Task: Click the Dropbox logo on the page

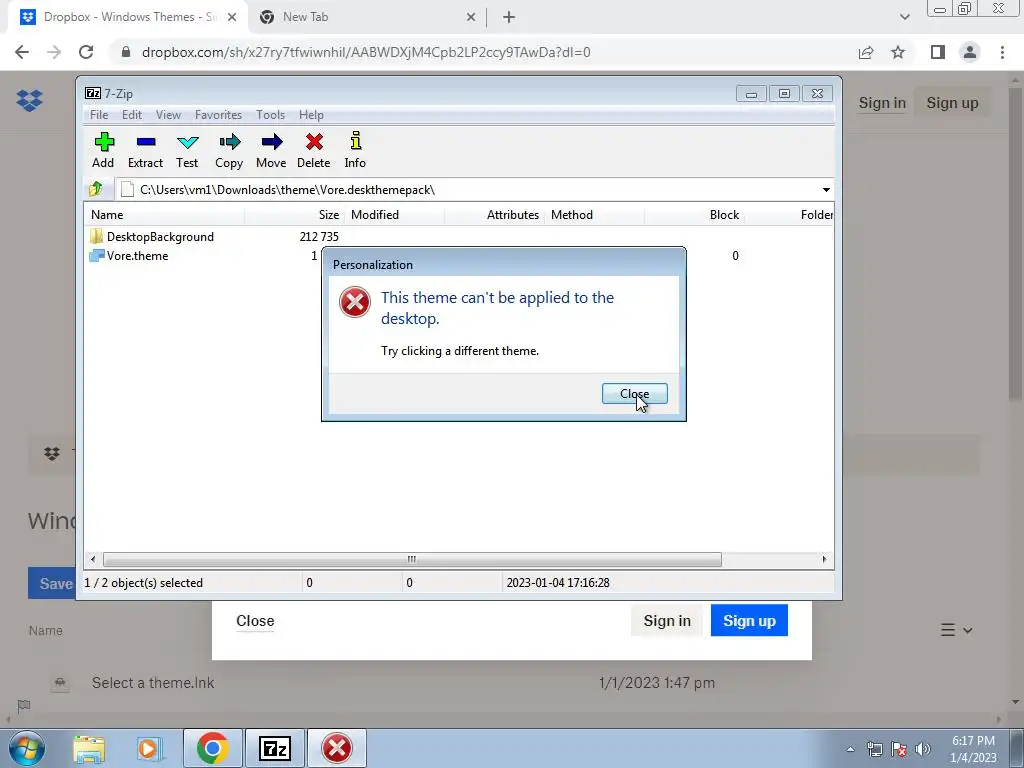Action: click(29, 101)
